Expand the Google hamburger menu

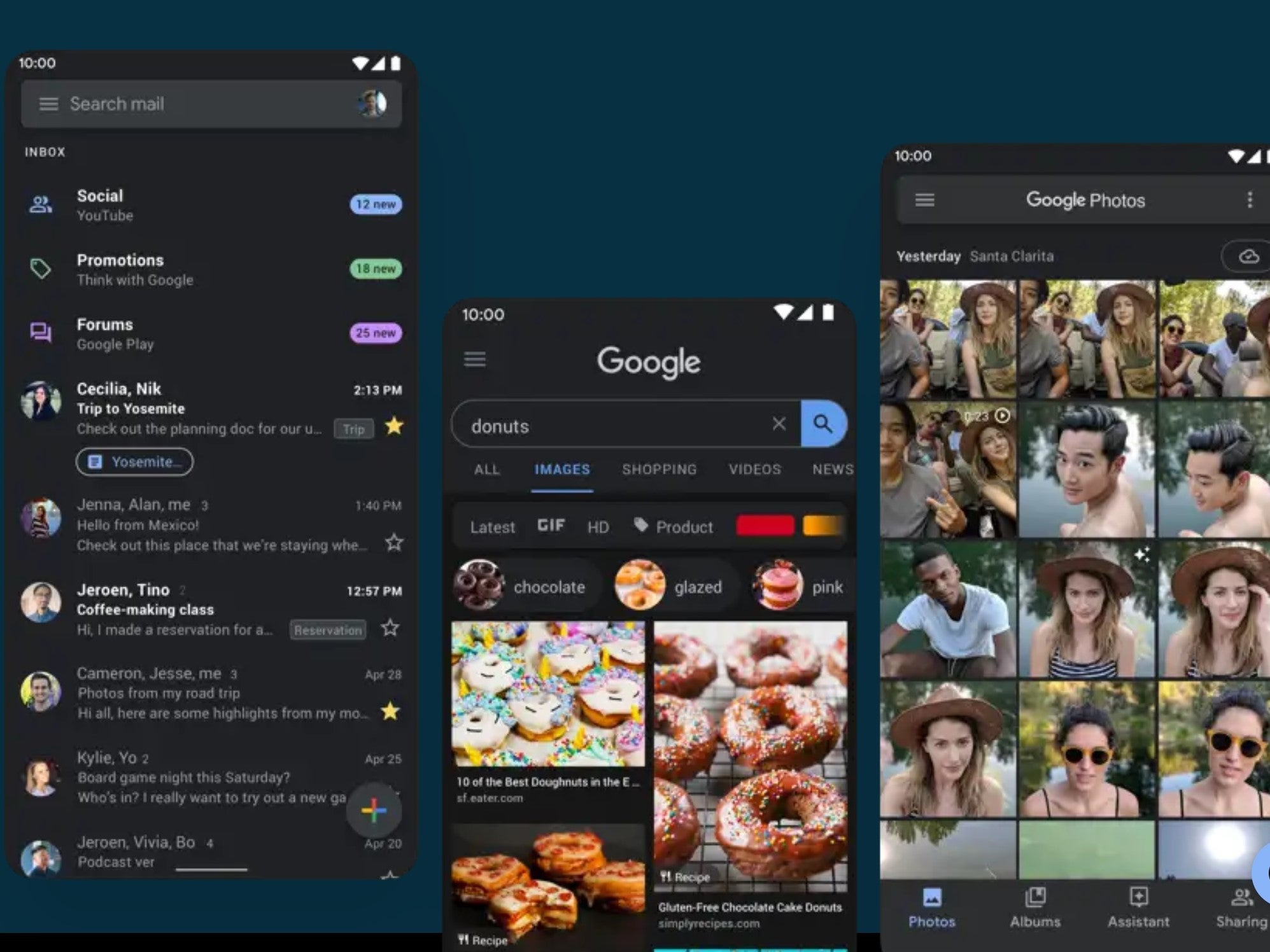477,360
